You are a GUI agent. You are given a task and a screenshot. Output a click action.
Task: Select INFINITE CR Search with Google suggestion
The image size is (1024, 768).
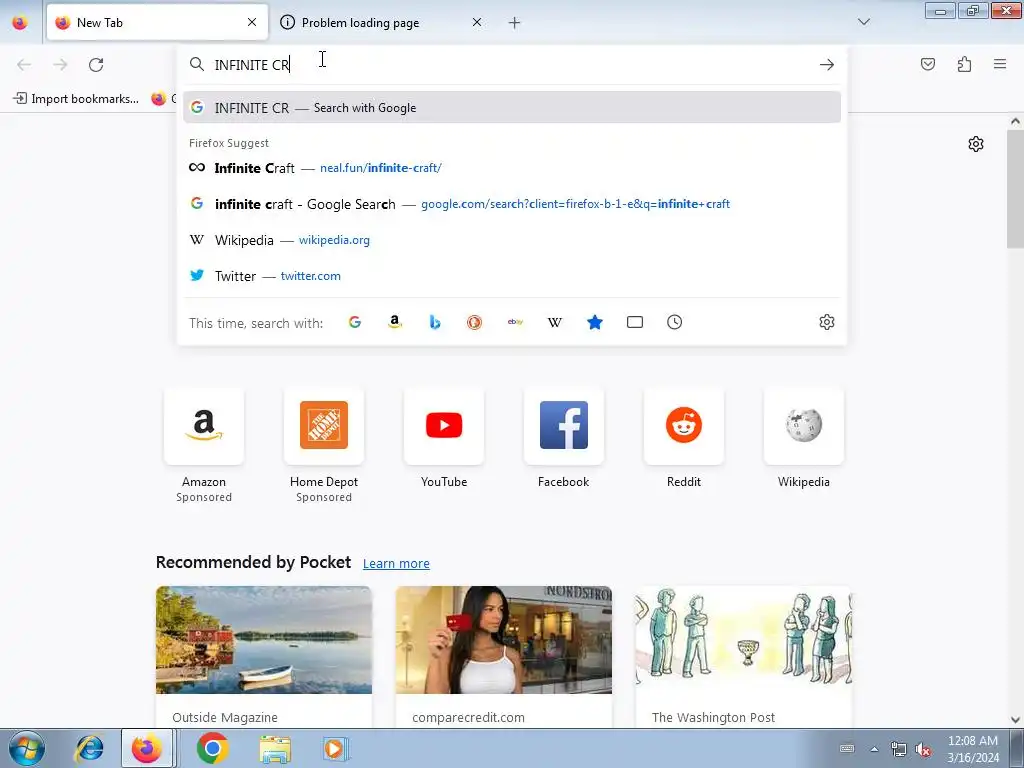click(x=512, y=108)
